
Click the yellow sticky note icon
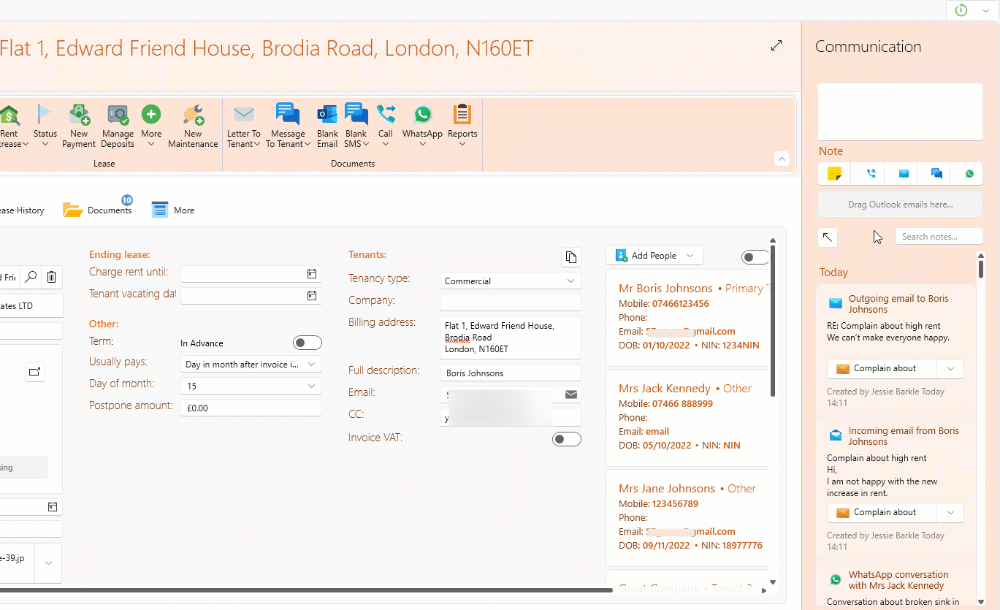coord(834,174)
